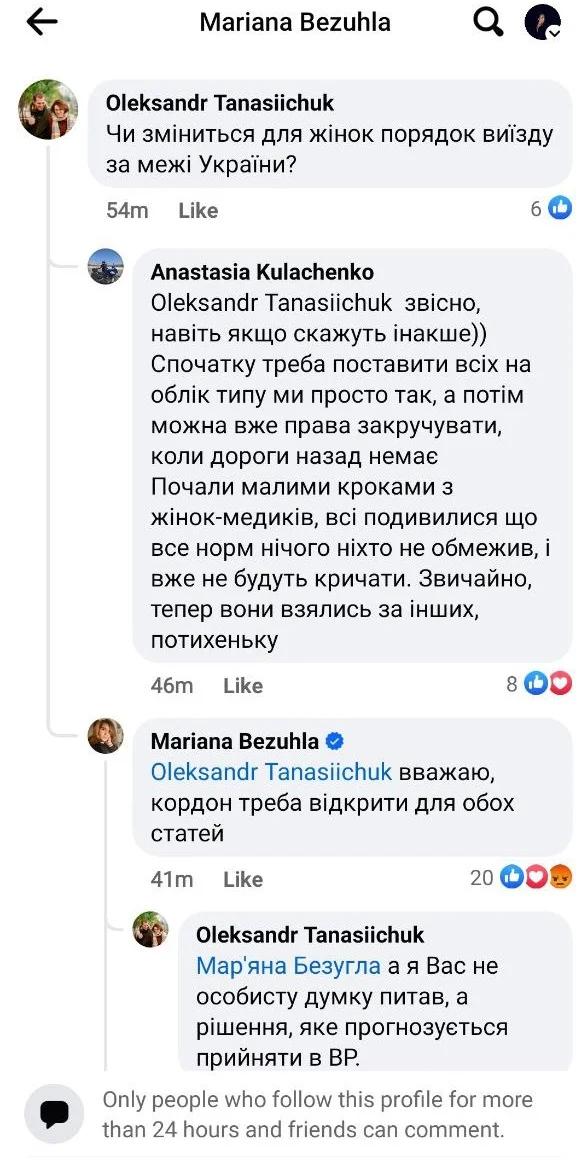Click the heart reaction icon on Anastasia's comment
This screenshot has width=588, height=1161.
pyautogui.click(x=560, y=683)
